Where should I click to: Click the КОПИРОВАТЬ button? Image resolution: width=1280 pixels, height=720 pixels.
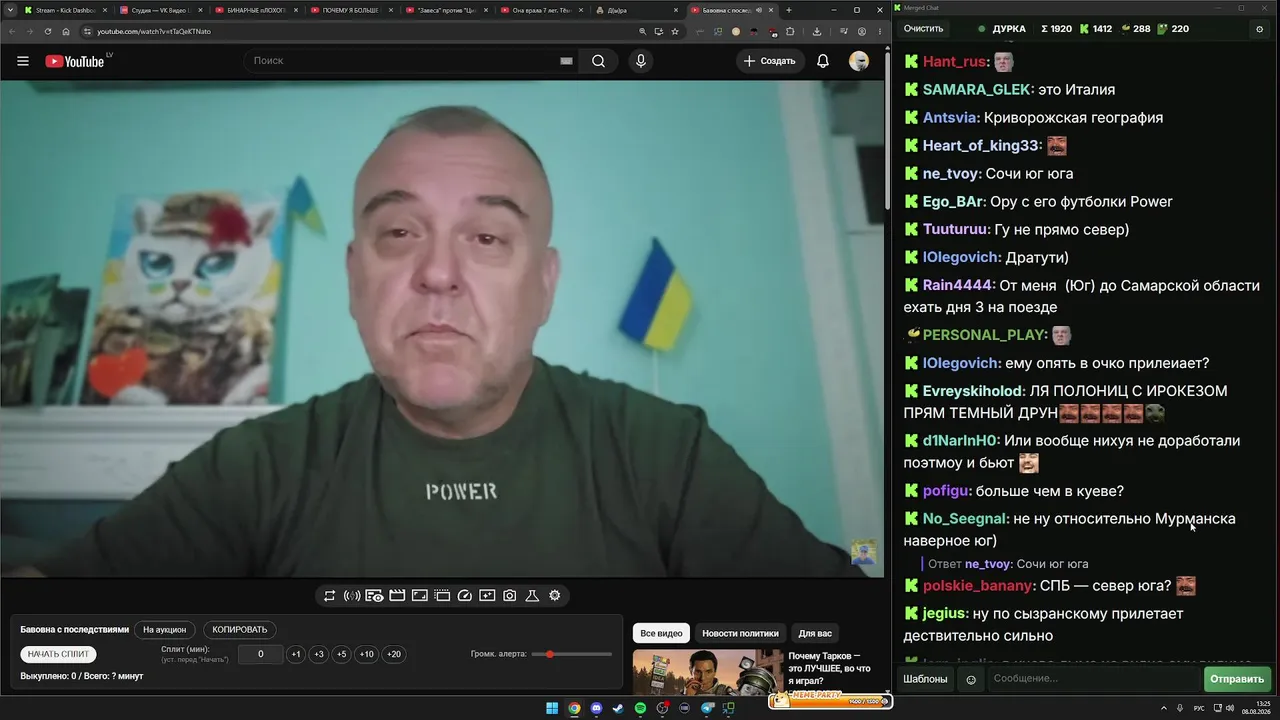(x=240, y=630)
